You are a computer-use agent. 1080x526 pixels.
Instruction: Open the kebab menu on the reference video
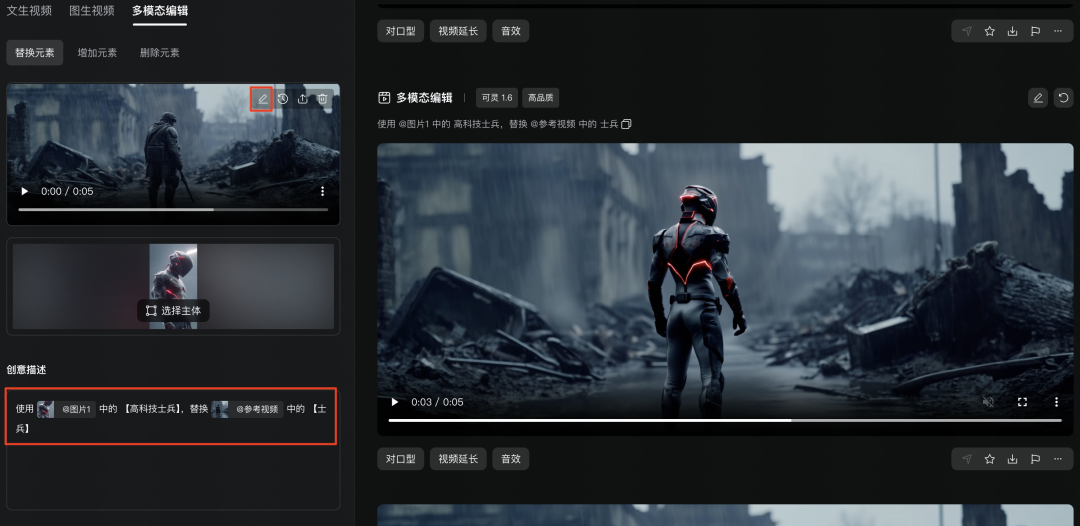[x=322, y=191]
